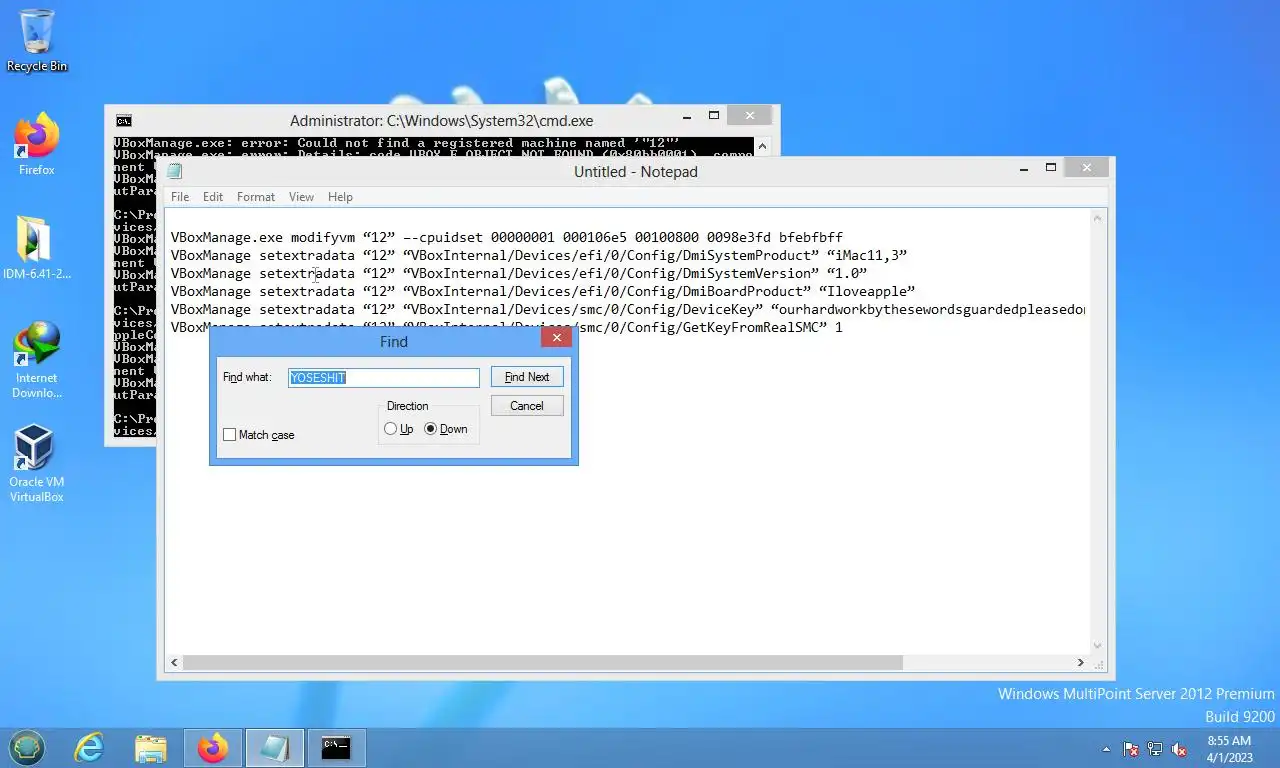Show hidden tray icons arrow
The width and height of the screenshot is (1280, 768).
point(1105,749)
